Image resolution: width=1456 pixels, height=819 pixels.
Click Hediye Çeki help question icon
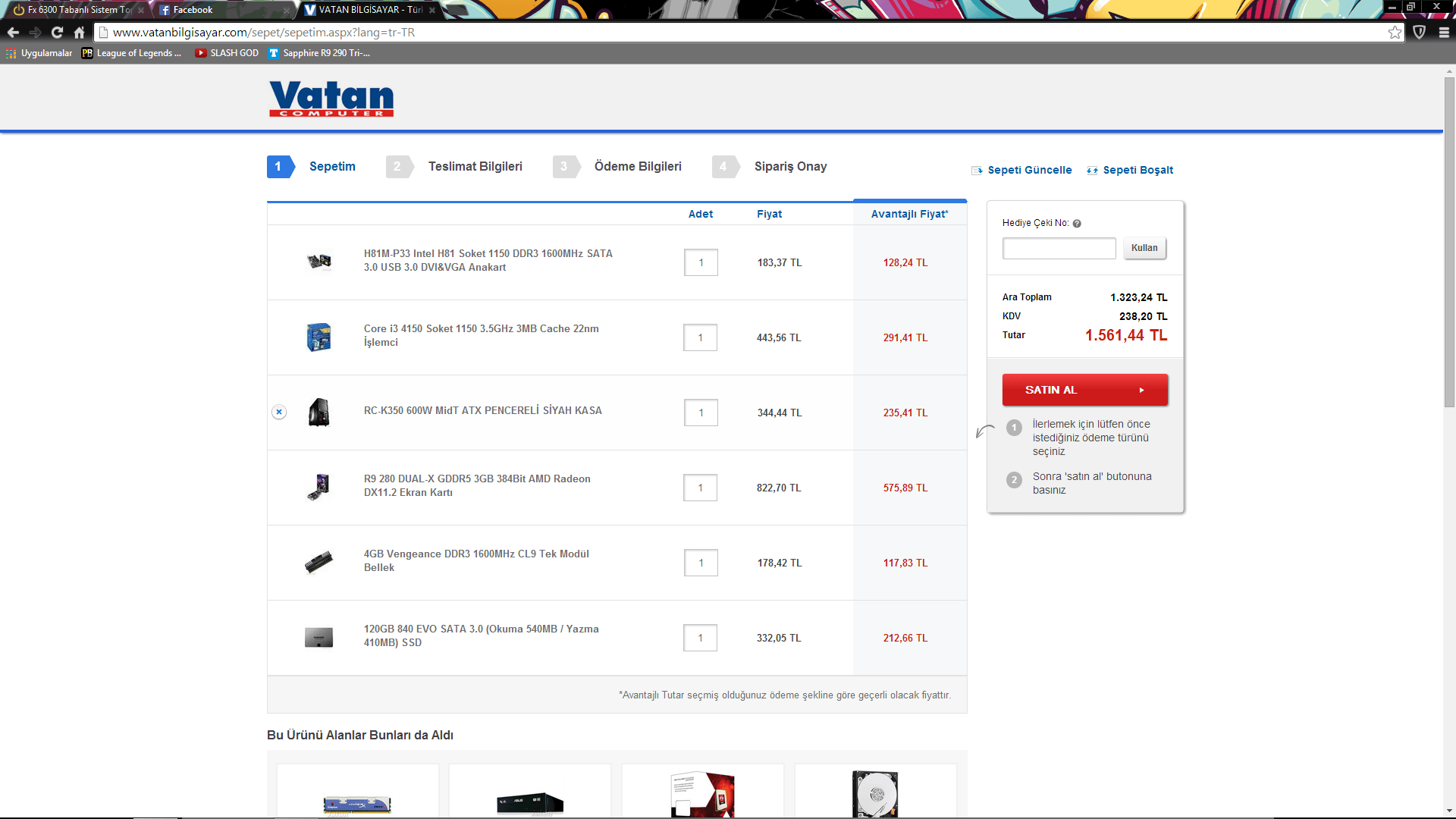coord(1077,224)
